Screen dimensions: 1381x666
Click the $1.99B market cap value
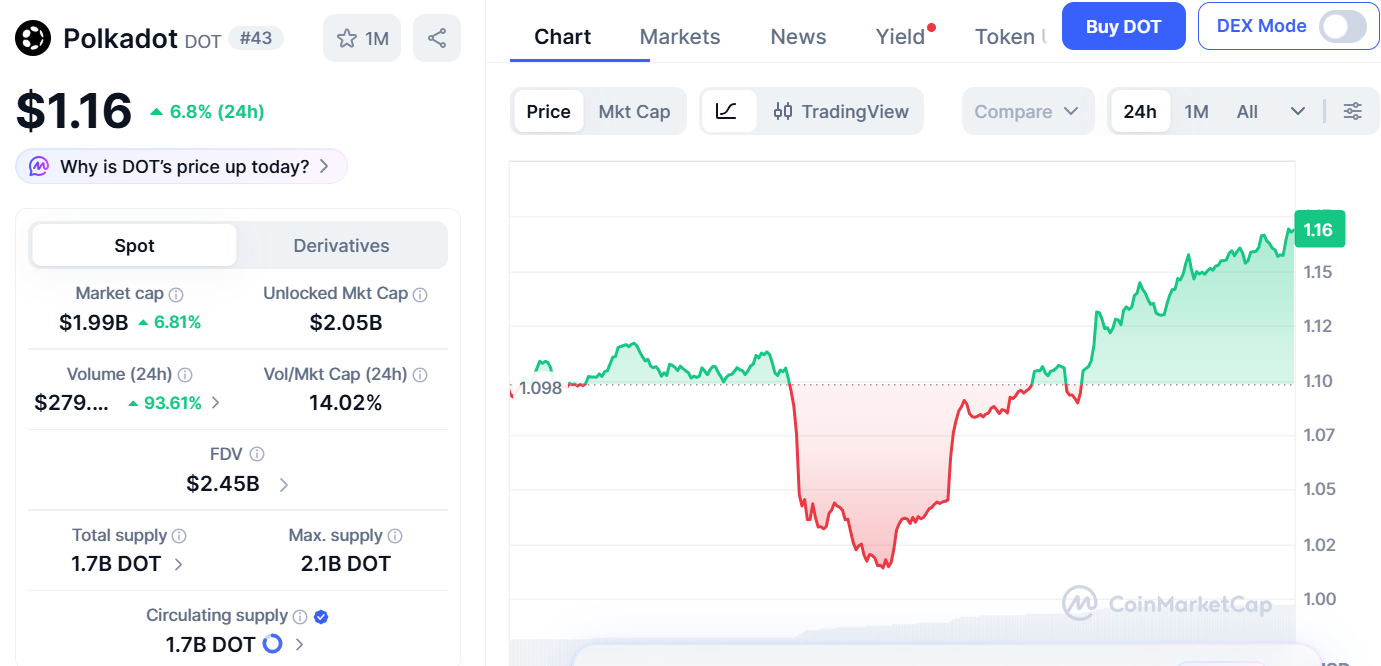point(94,322)
